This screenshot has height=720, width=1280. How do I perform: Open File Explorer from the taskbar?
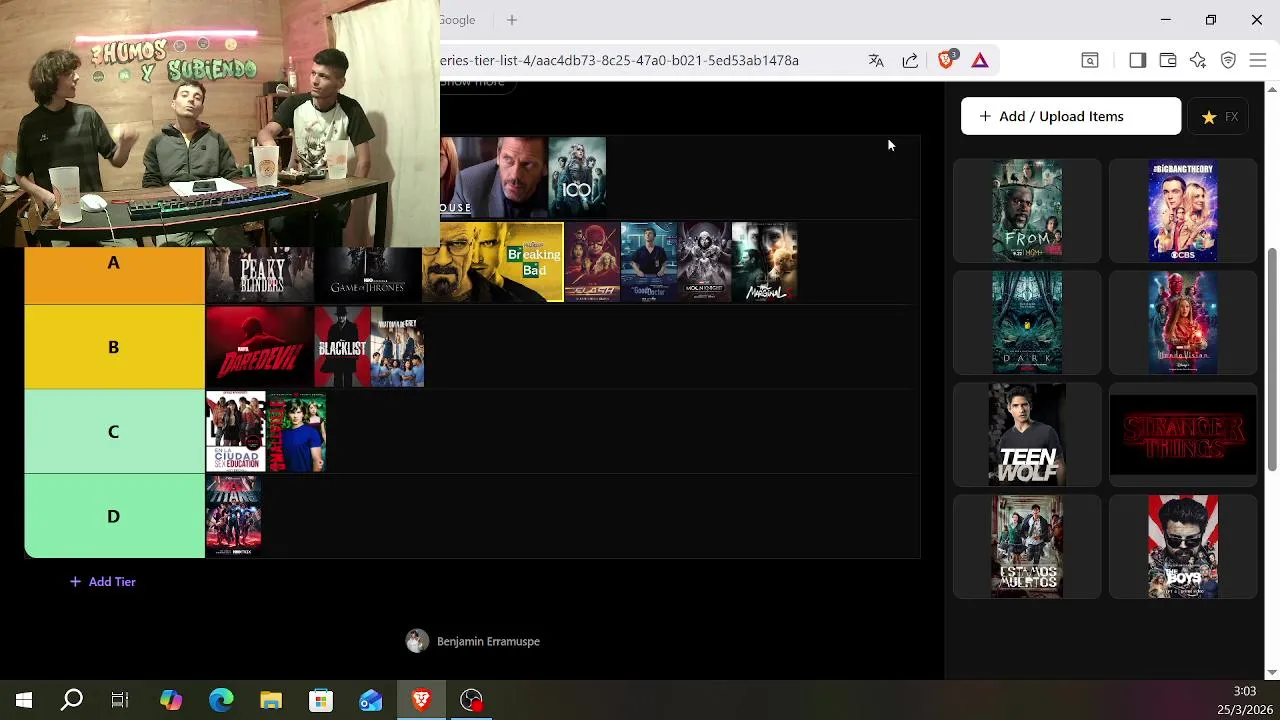tap(271, 700)
